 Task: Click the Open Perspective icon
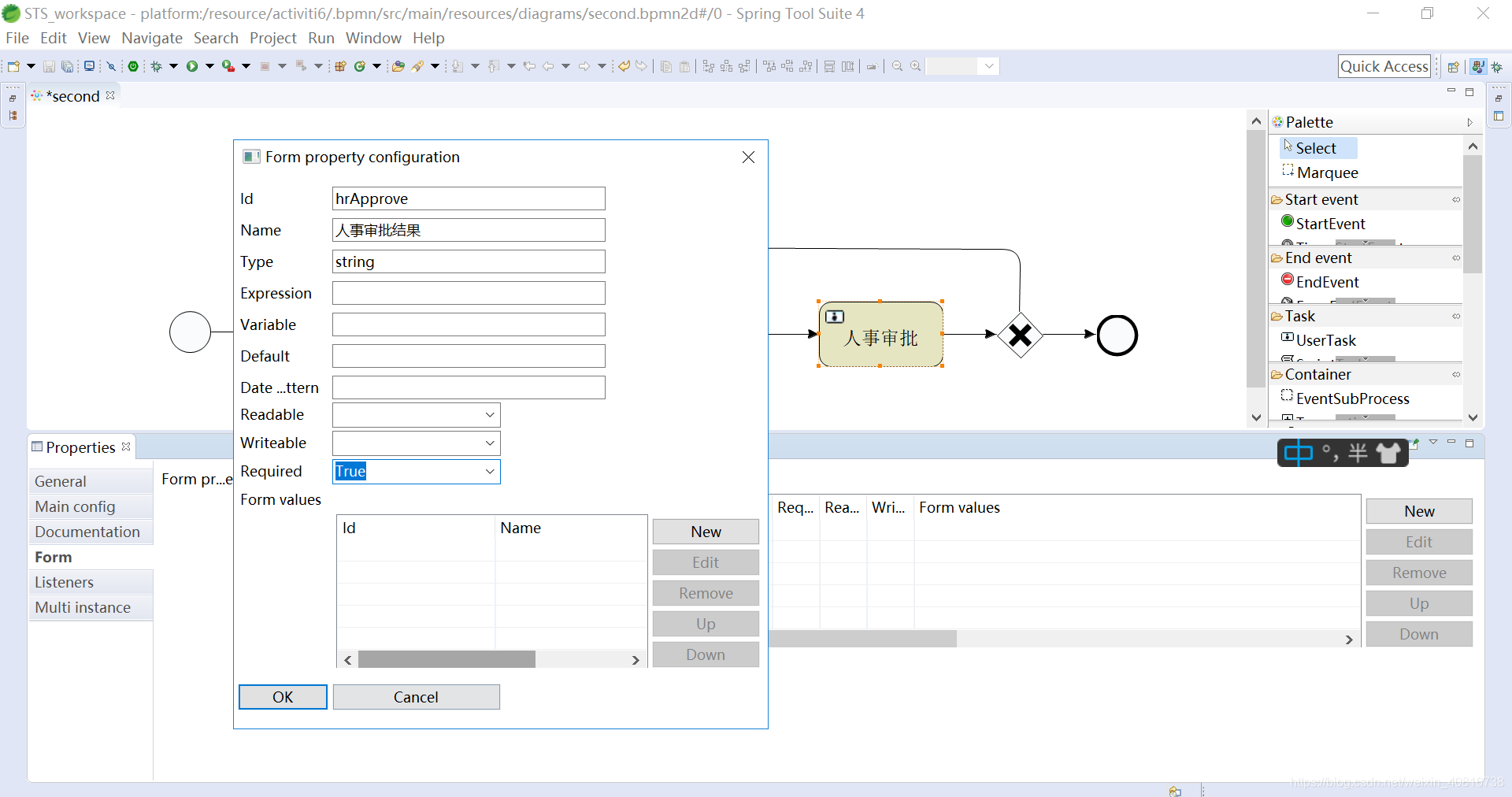(x=1454, y=67)
